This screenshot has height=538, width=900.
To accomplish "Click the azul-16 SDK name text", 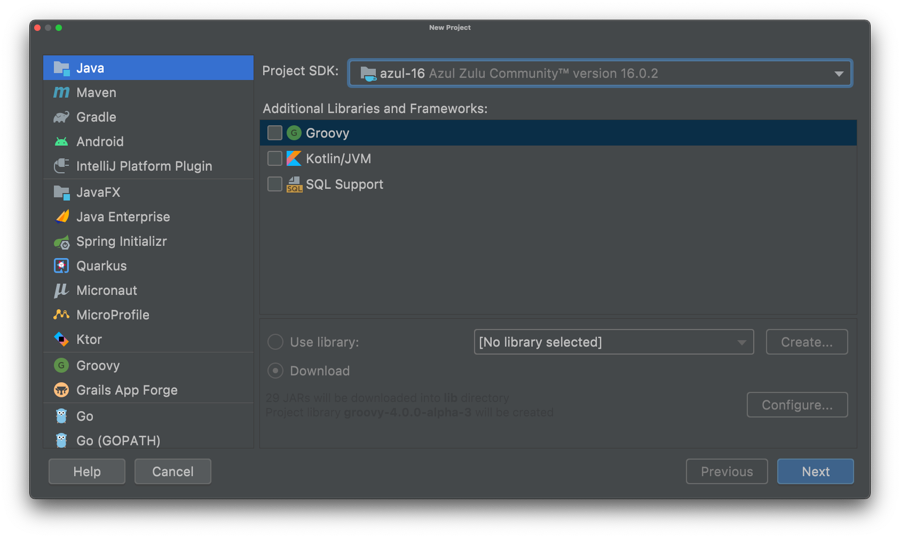I will 402,73.
